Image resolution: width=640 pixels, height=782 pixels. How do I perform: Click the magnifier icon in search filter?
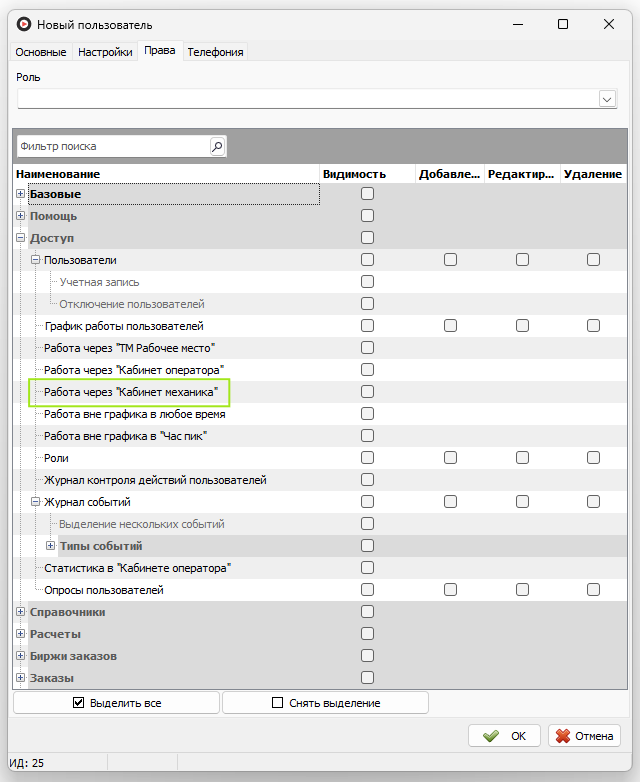(x=217, y=146)
